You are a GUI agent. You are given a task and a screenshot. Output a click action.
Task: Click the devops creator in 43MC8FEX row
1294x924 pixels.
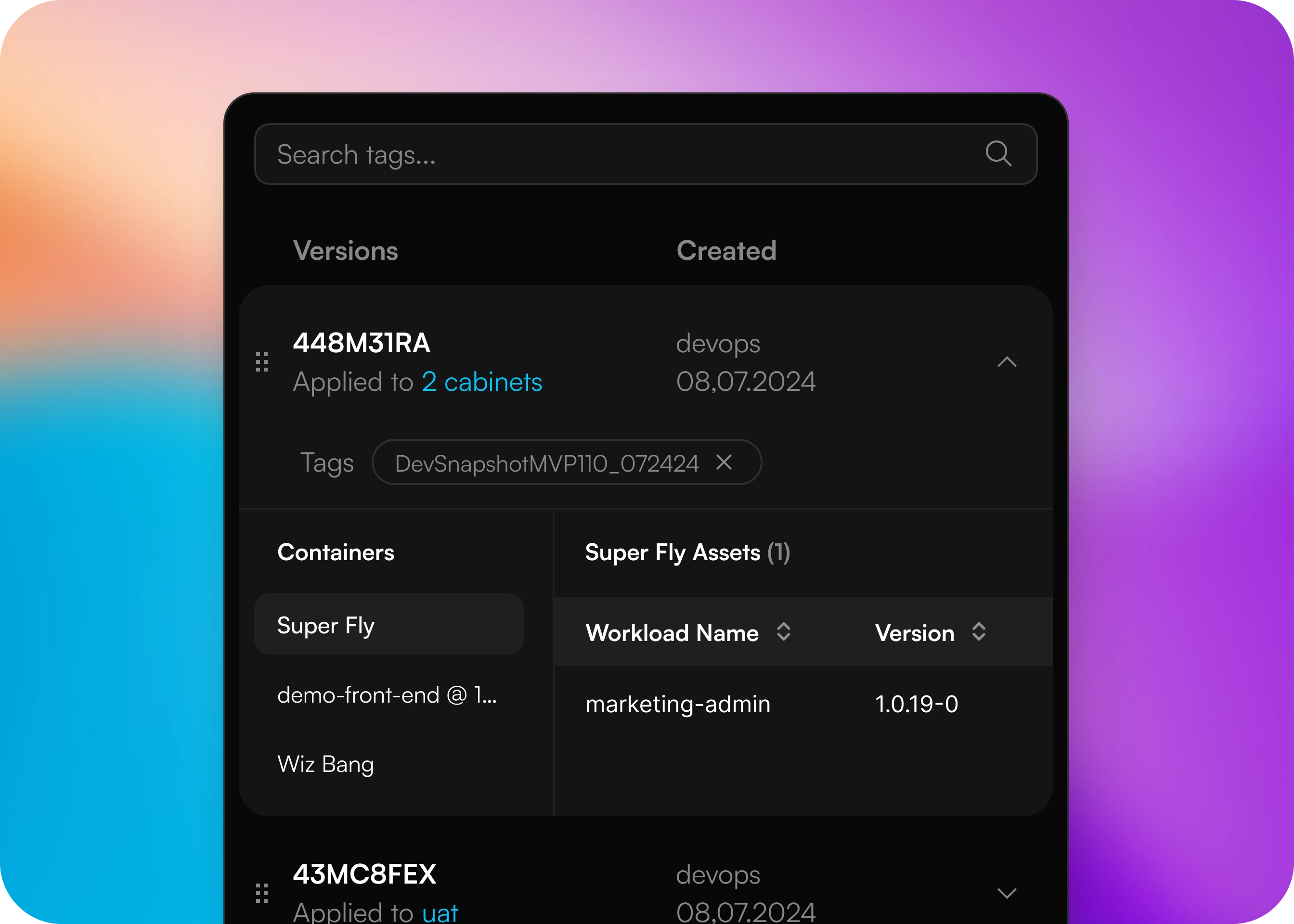[718, 875]
